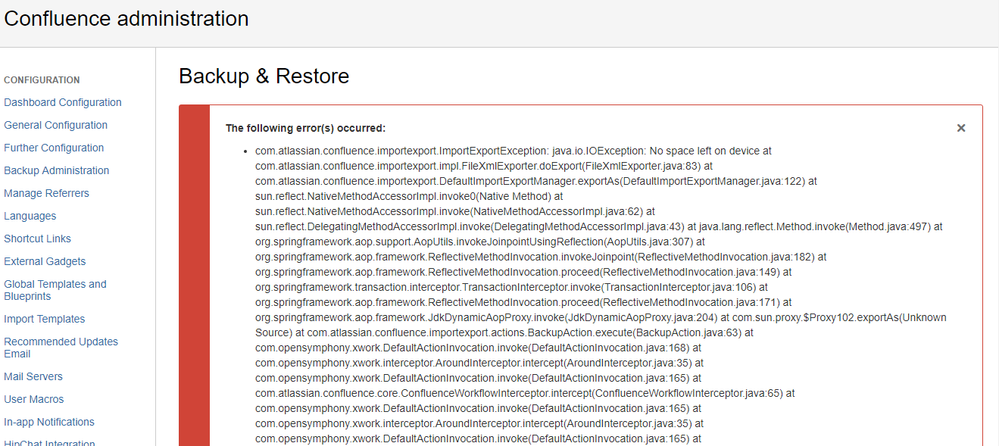Open General Configuration settings
Viewport: 999px width, 446px height.
[x=55, y=126]
